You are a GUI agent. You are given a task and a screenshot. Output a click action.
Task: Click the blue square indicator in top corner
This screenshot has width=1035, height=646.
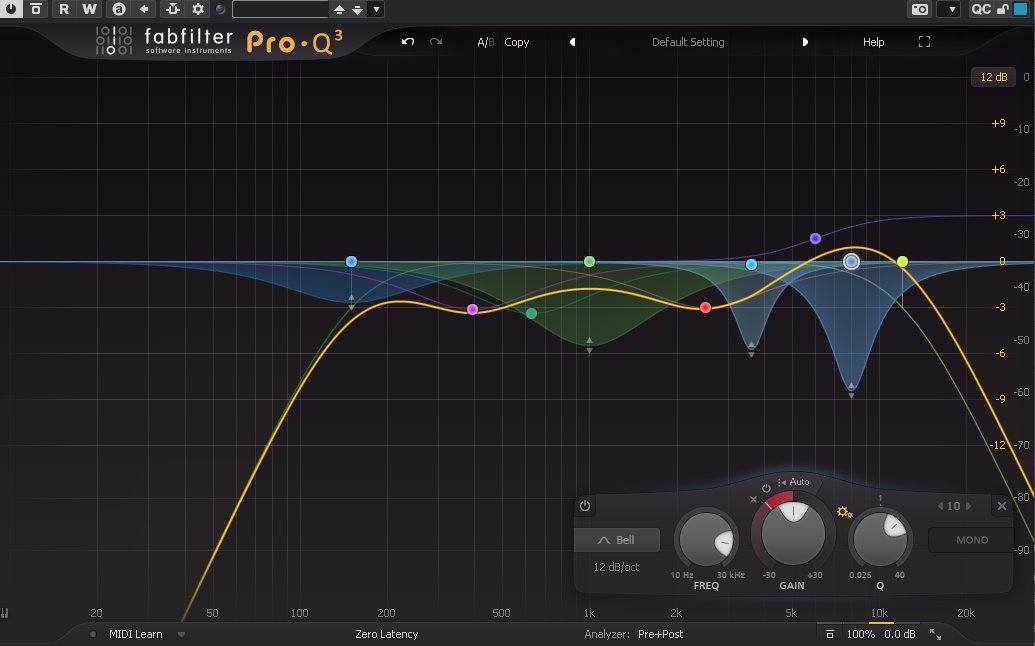tap(1020, 9)
